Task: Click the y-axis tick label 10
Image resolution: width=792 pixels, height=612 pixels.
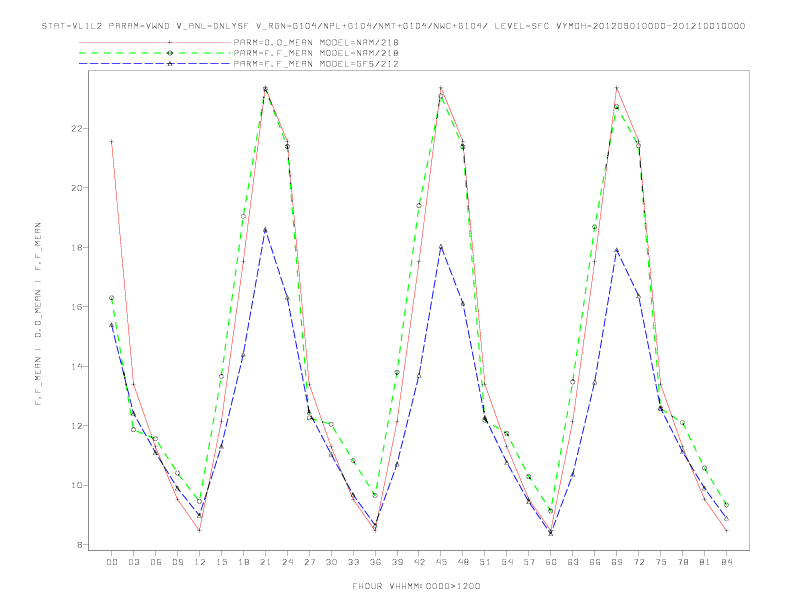Action: tap(76, 485)
